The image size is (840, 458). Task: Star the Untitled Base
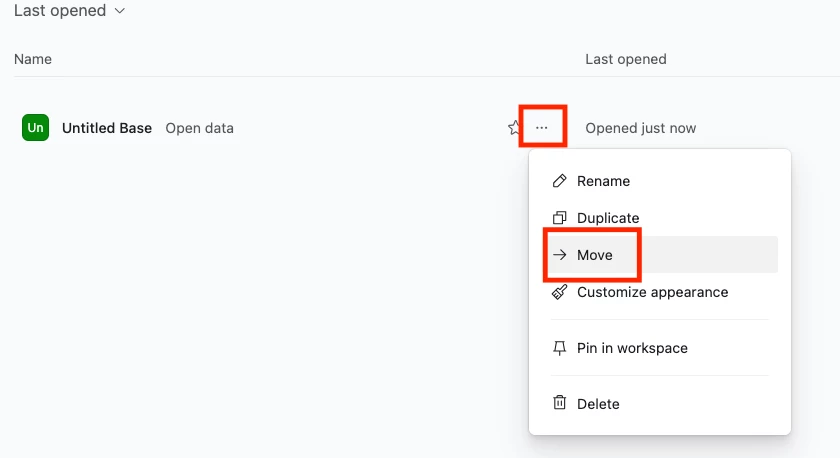[x=513, y=127]
